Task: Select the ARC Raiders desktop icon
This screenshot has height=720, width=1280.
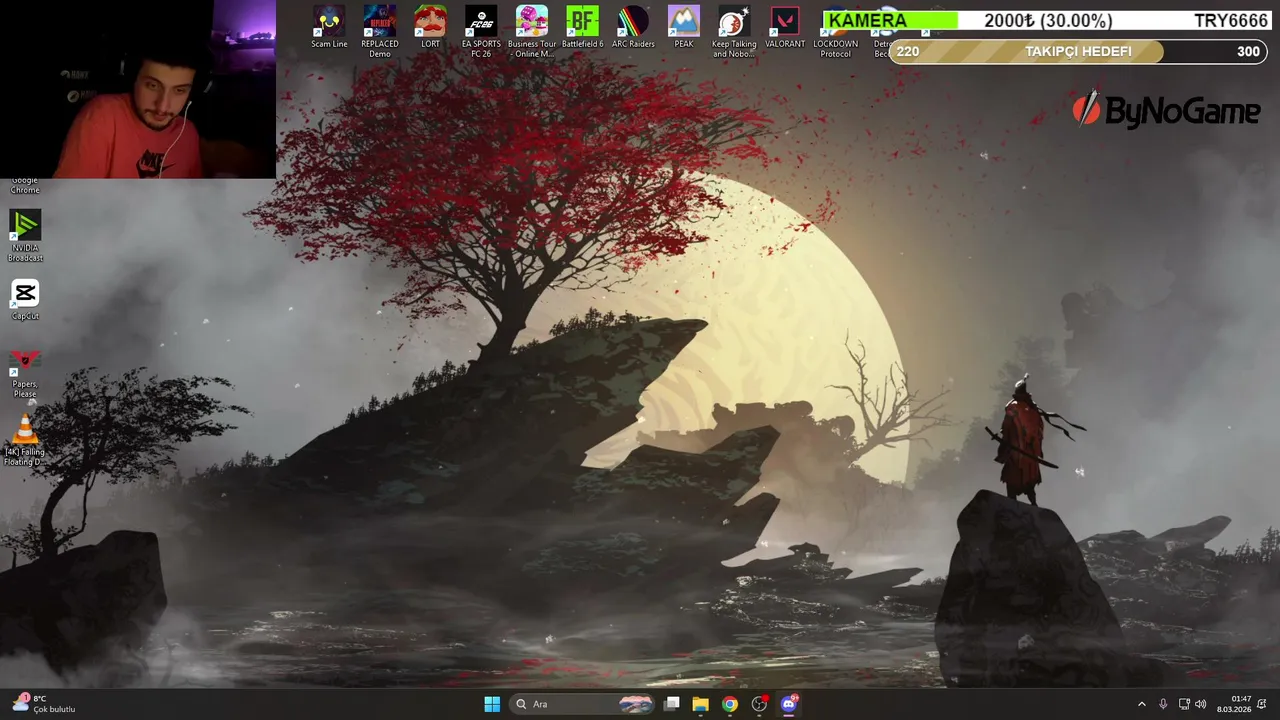Action: (633, 27)
